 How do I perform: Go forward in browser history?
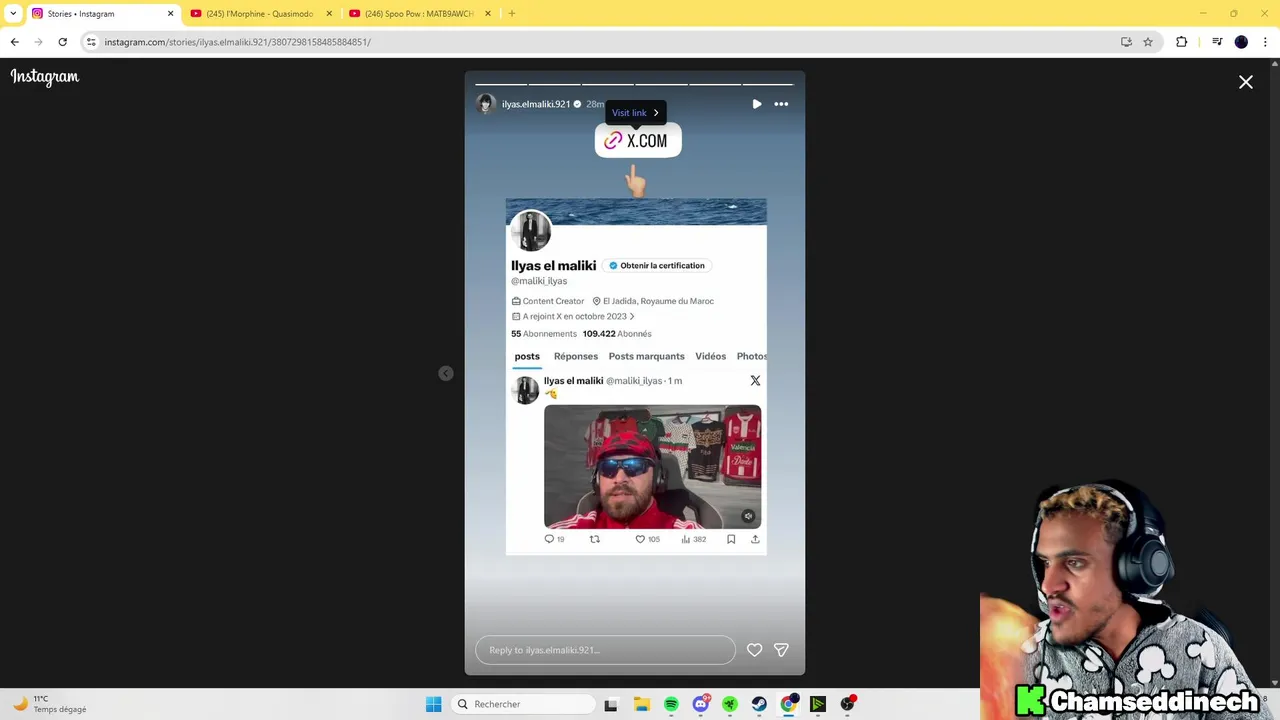click(39, 42)
